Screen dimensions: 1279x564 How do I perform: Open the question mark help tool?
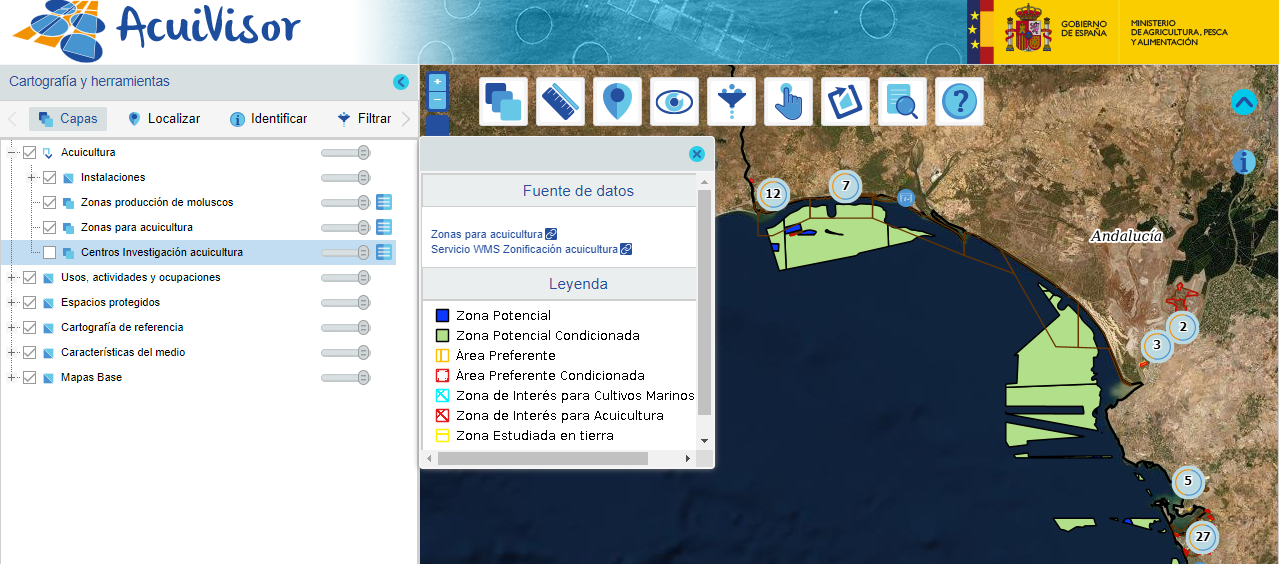pyautogui.click(x=959, y=101)
